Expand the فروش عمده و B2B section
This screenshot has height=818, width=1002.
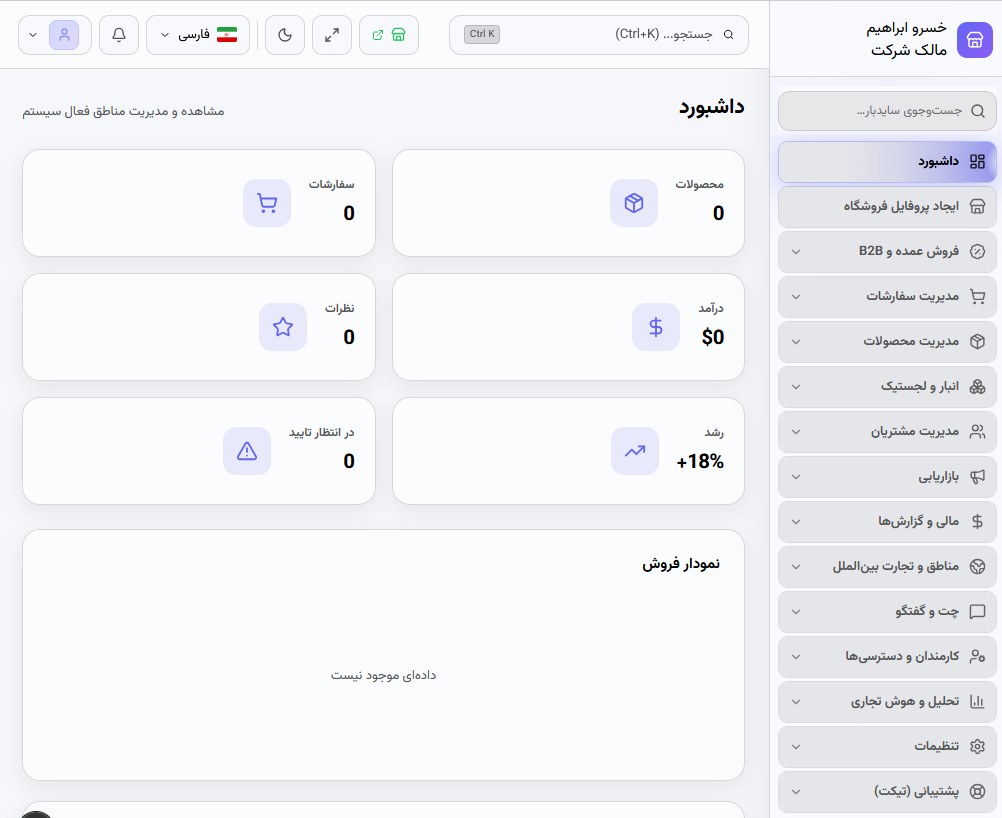[887, 251]
